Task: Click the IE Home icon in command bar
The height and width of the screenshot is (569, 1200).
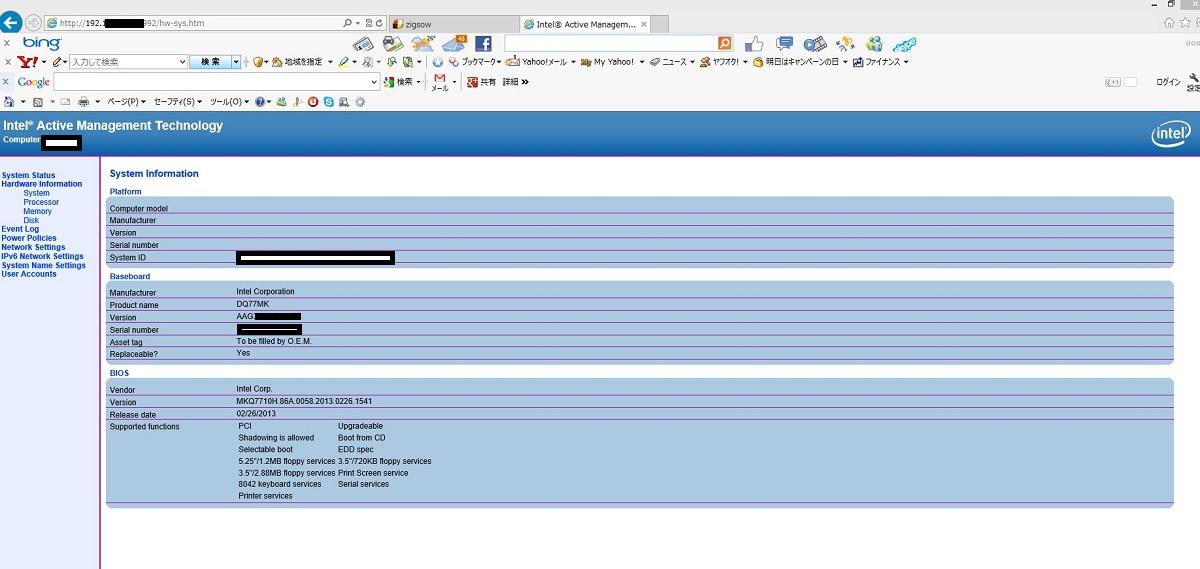Action: (10, 101)
